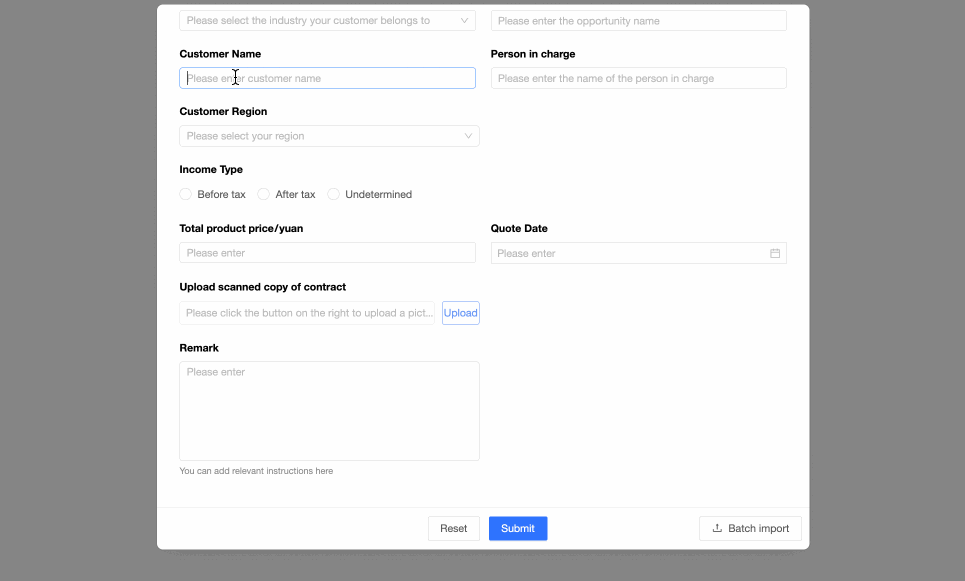Click the upload icon in Batch import

(x=717, y=528)
